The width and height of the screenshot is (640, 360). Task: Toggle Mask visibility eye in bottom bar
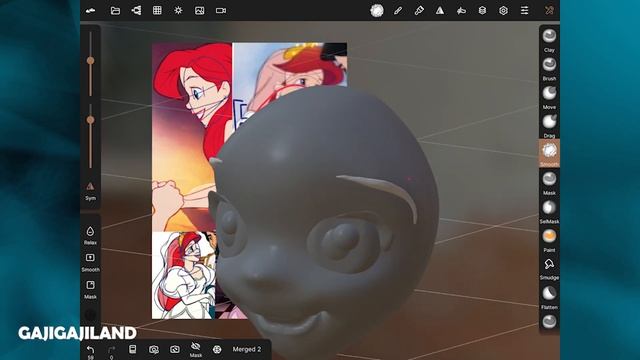(196, 349)
